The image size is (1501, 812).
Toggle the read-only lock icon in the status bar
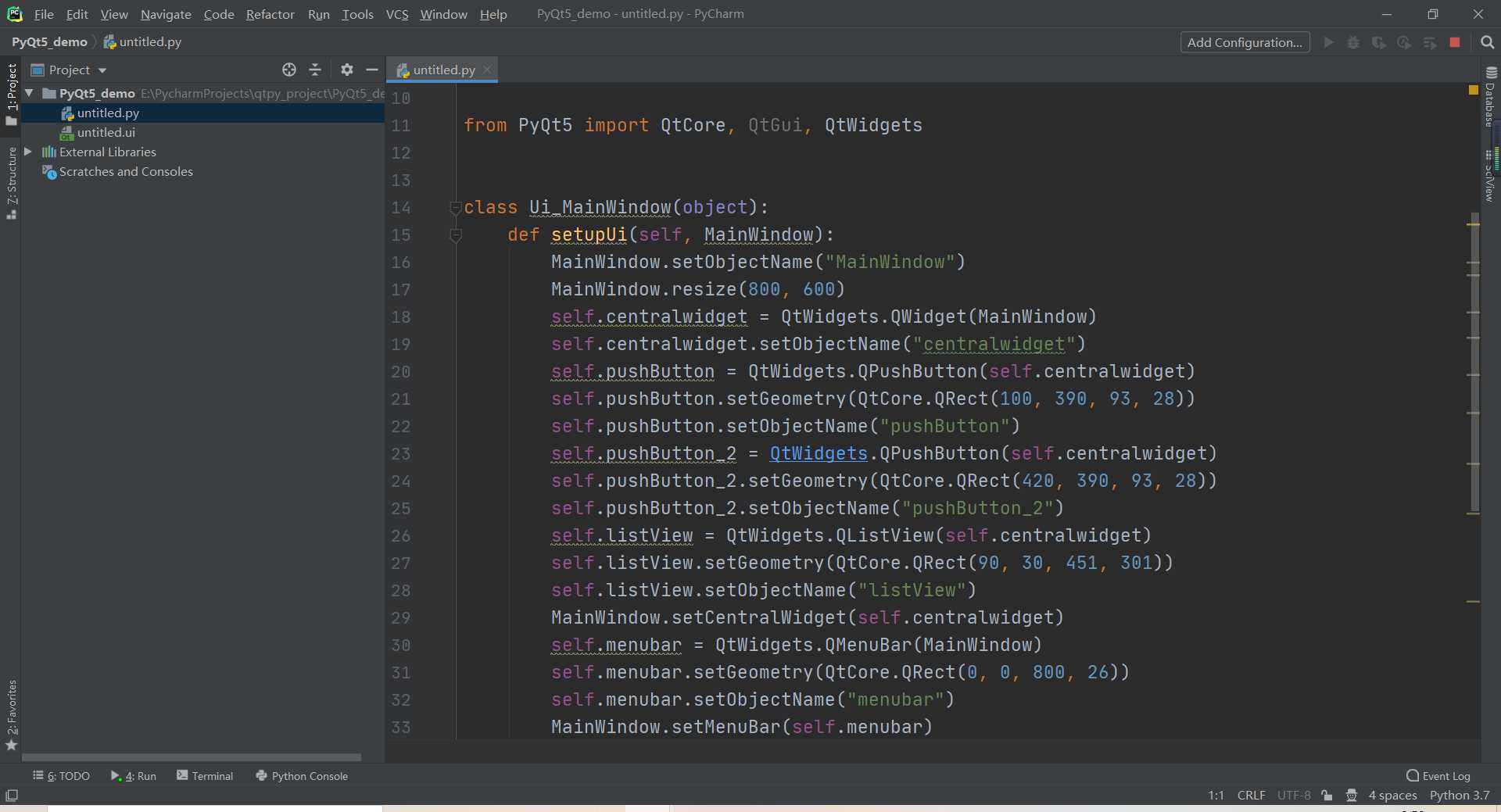pyautogui.click(x=1327, y=796)
